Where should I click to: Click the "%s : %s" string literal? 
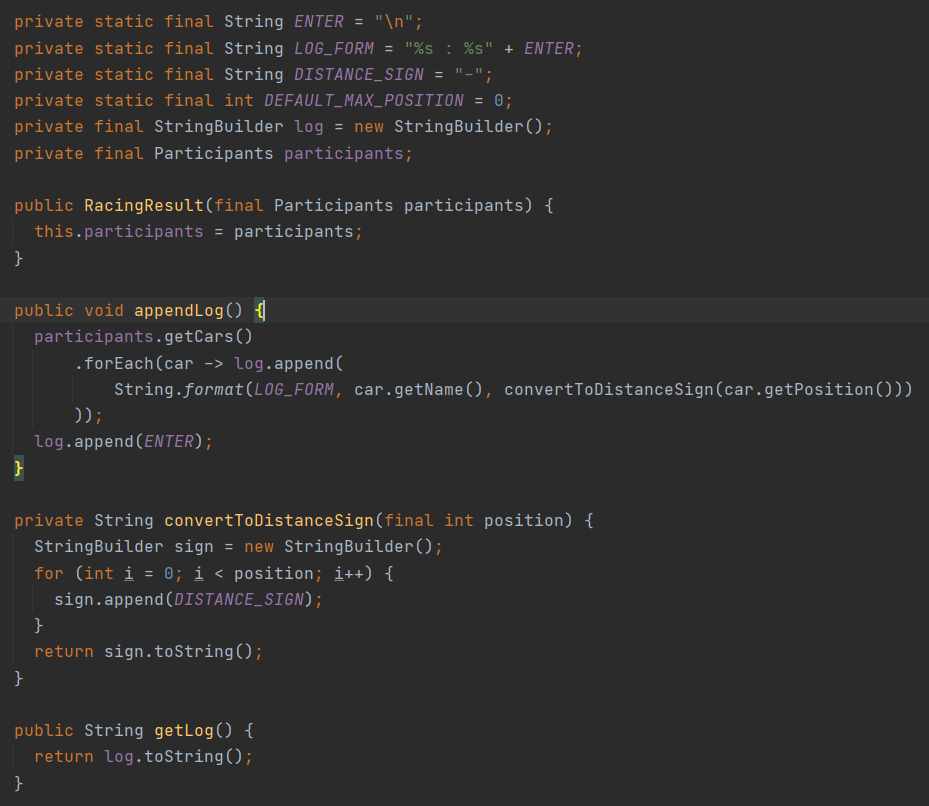click(449, 49)
